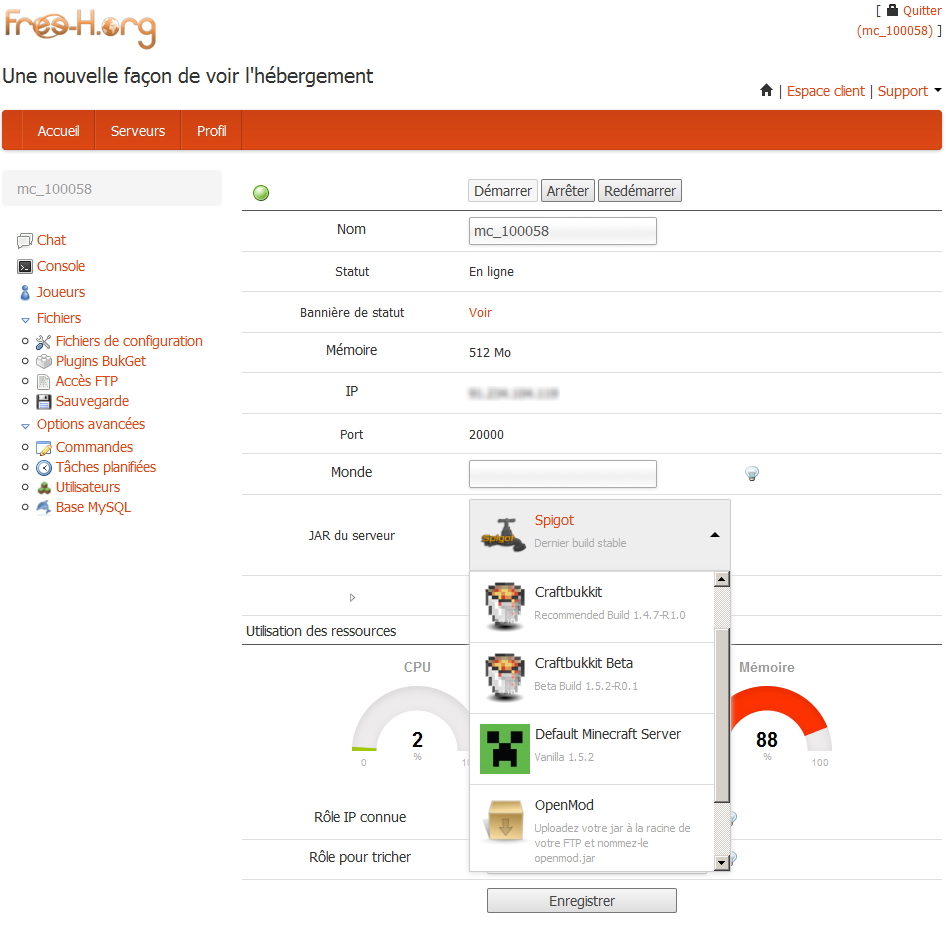Screen dimensions: 946x949
Task: Click the Nom input field
Action: tap(562, 231)
